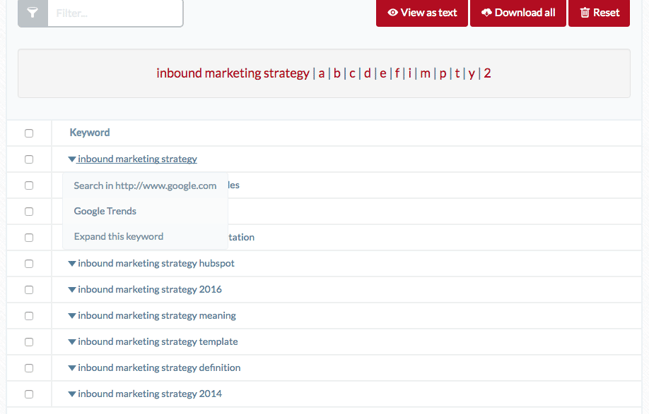
Task: Check the 'strategy template' row checkbox
Action: (x=29, y=342)
